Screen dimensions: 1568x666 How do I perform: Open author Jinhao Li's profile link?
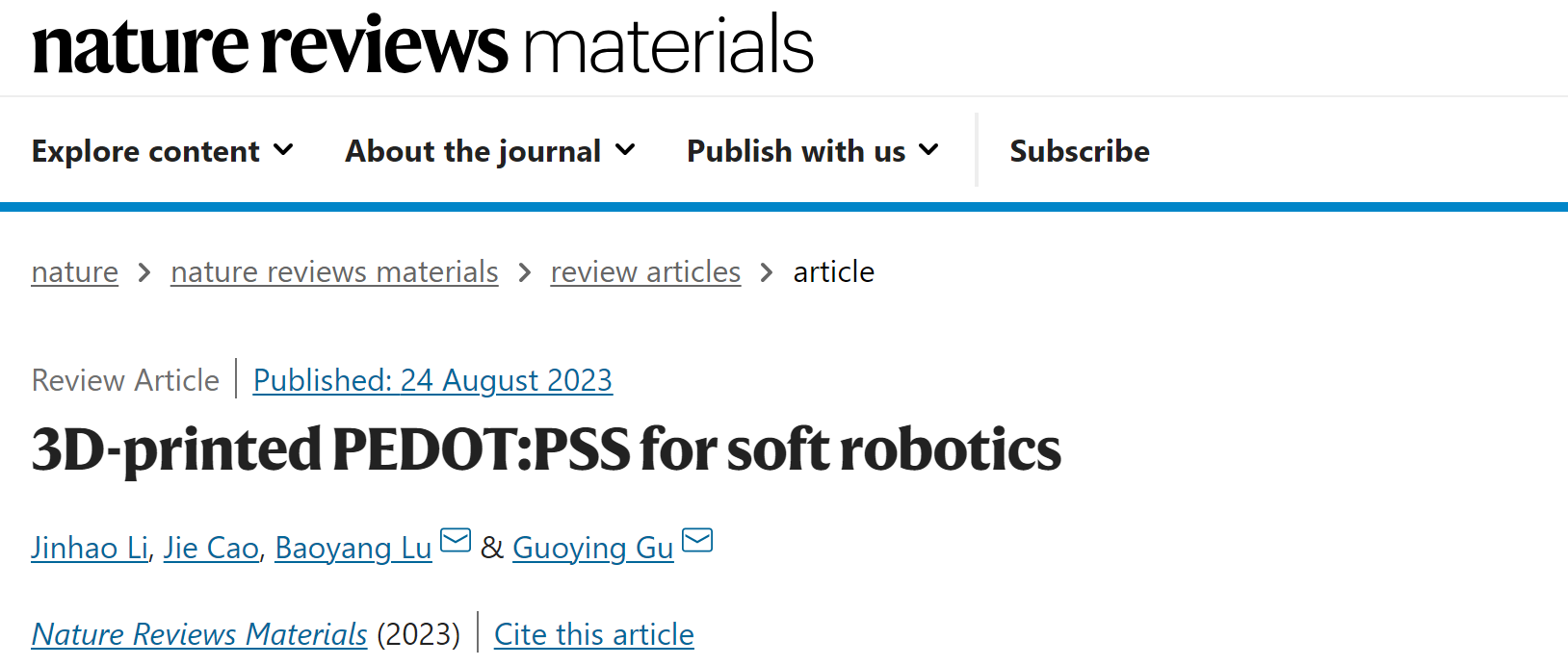(x=90, y=548)
